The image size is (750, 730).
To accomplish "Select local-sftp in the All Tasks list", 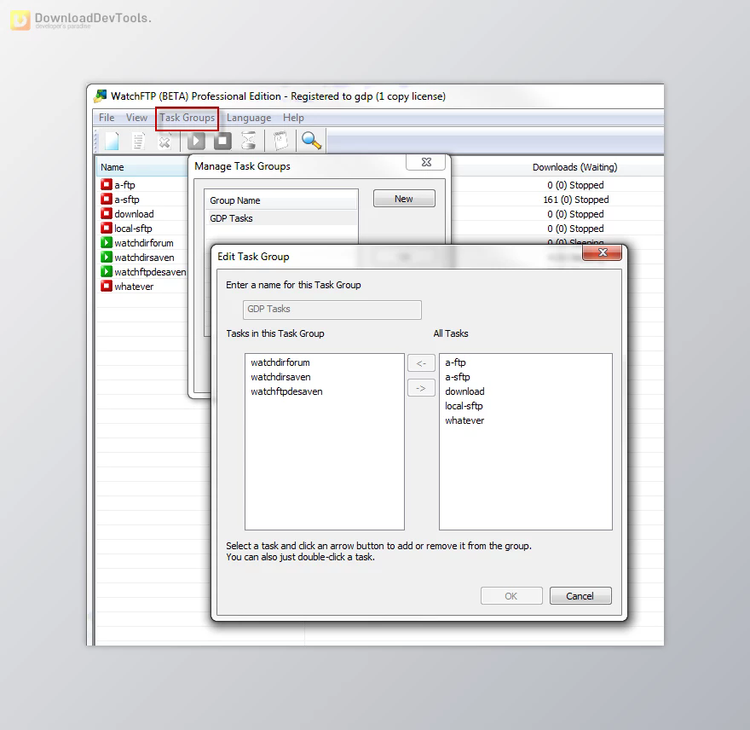I will coord(463,406).
